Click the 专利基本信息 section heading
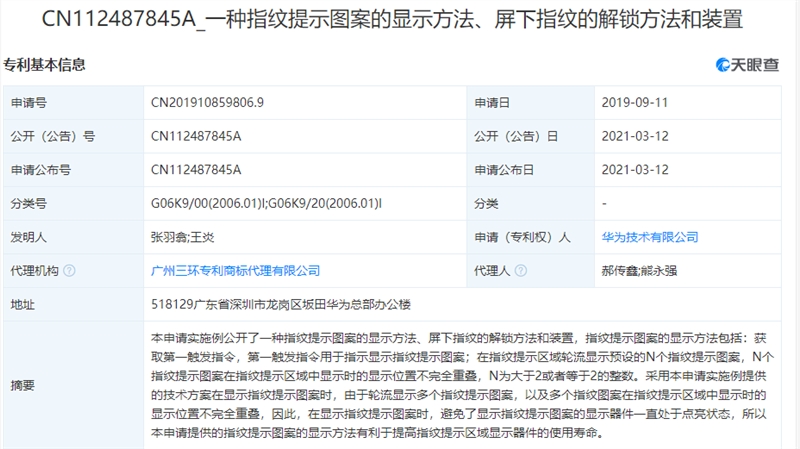The height and width of the screenshot is (449, 800). click(44, 65)
